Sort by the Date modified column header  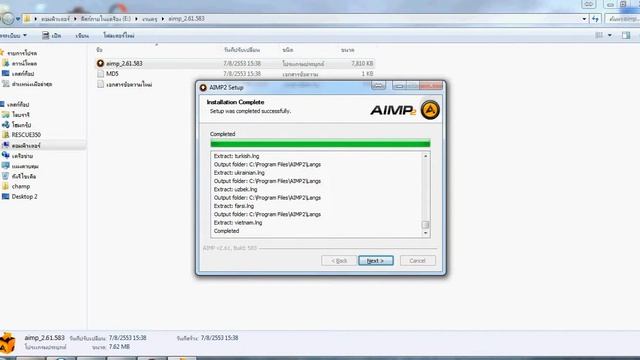242,49
